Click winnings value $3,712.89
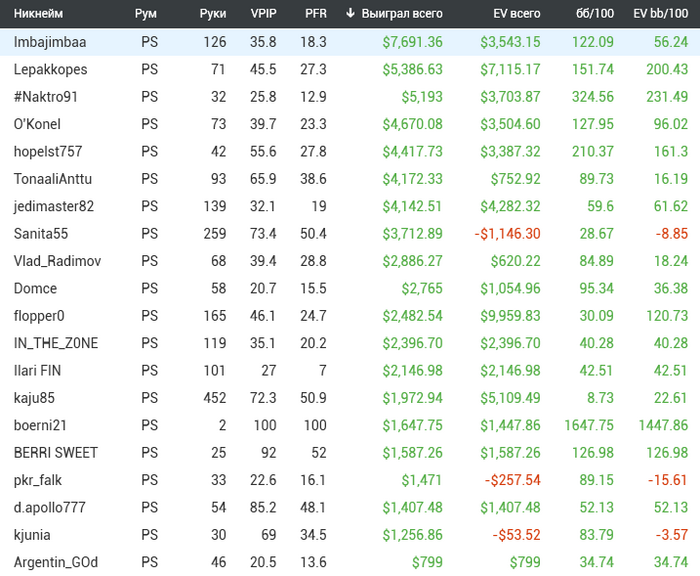Screen dimensions: 700x576 [x=412, y=234]
